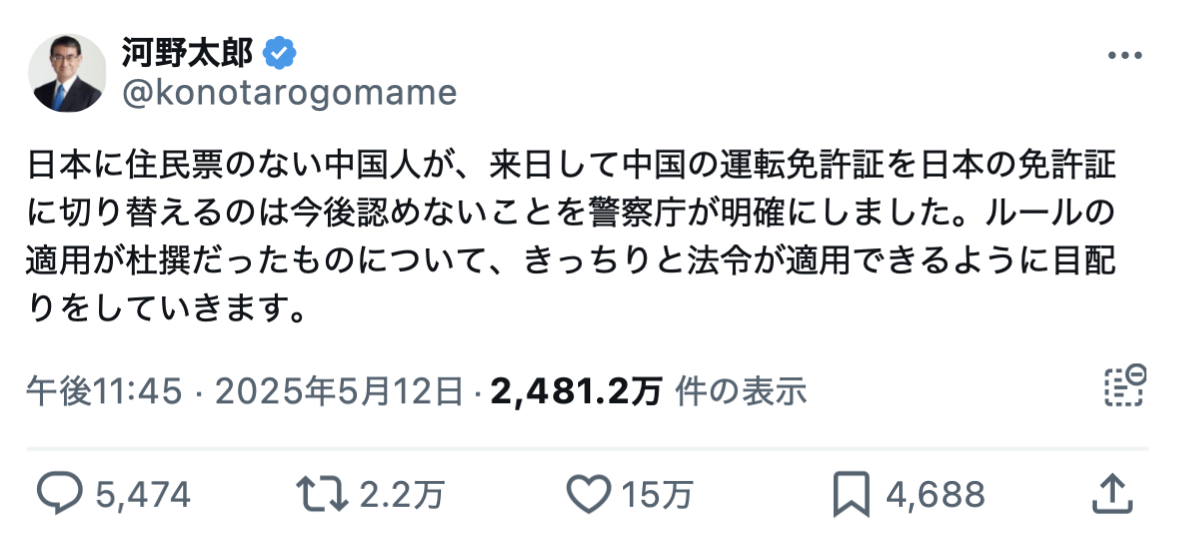Open the three-dot more options menu
This screenshot has height=534, width=1180.
click(1125, 56)
